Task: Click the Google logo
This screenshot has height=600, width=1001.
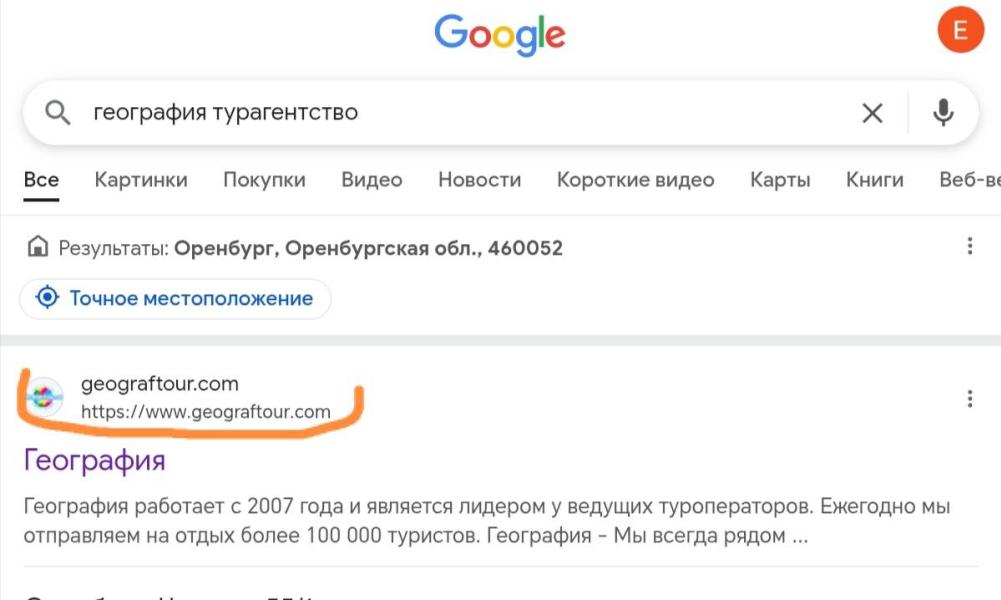Action: coord(500,34)
